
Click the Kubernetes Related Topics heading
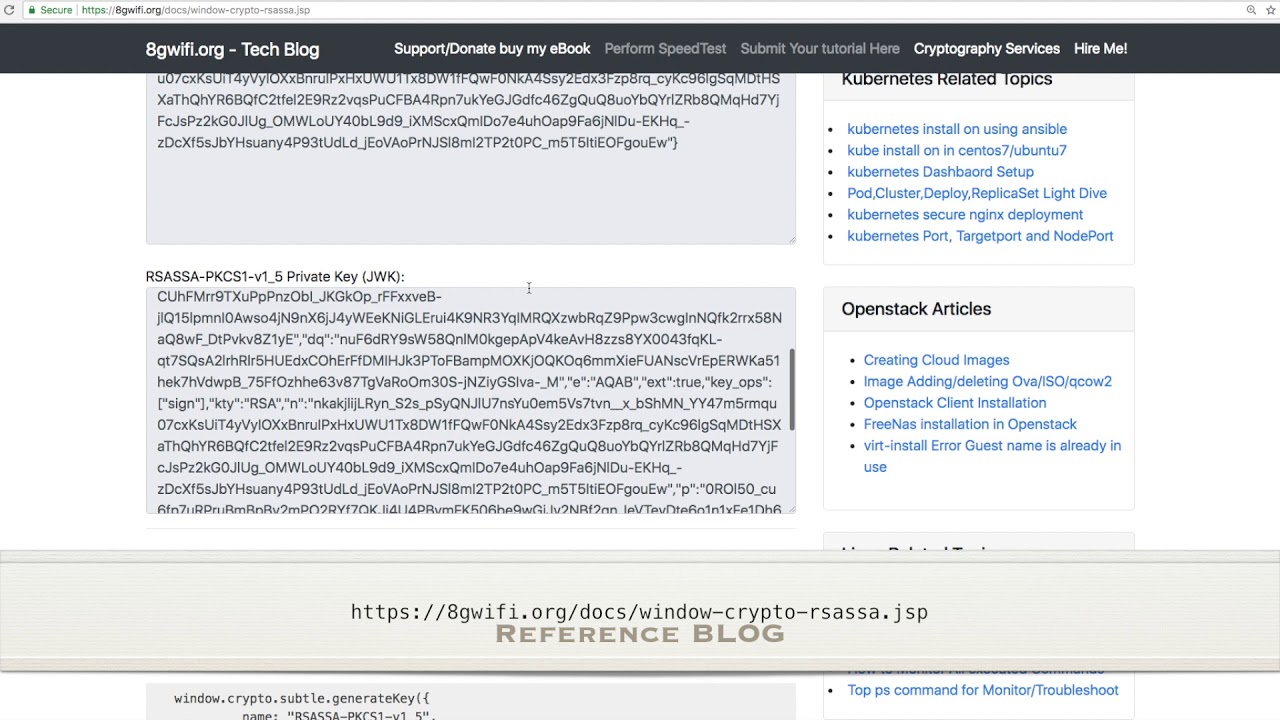947,79
